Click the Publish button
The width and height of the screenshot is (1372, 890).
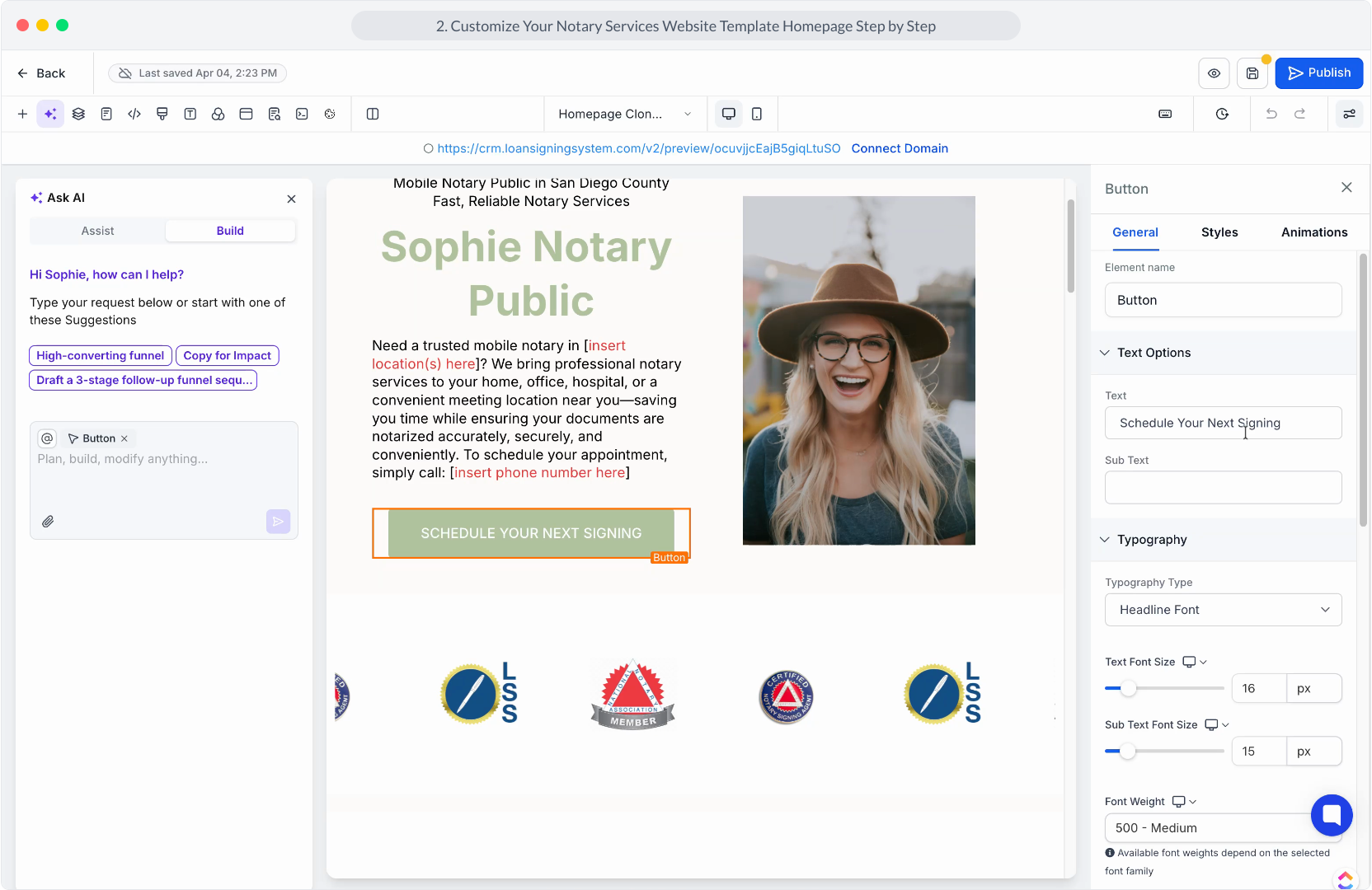click(x=1318, y=73)
